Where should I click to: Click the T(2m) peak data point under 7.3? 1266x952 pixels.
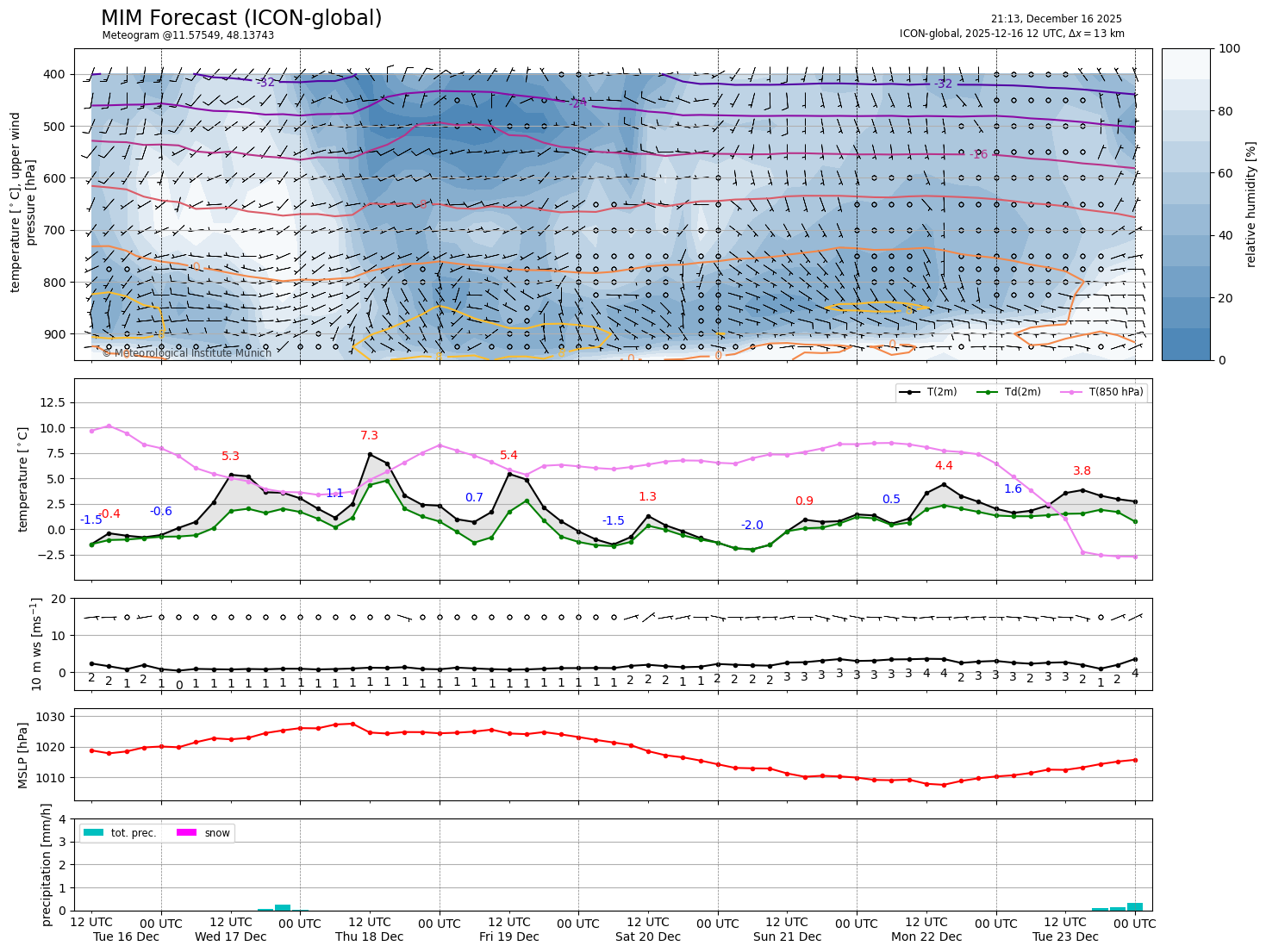(370, 454)
